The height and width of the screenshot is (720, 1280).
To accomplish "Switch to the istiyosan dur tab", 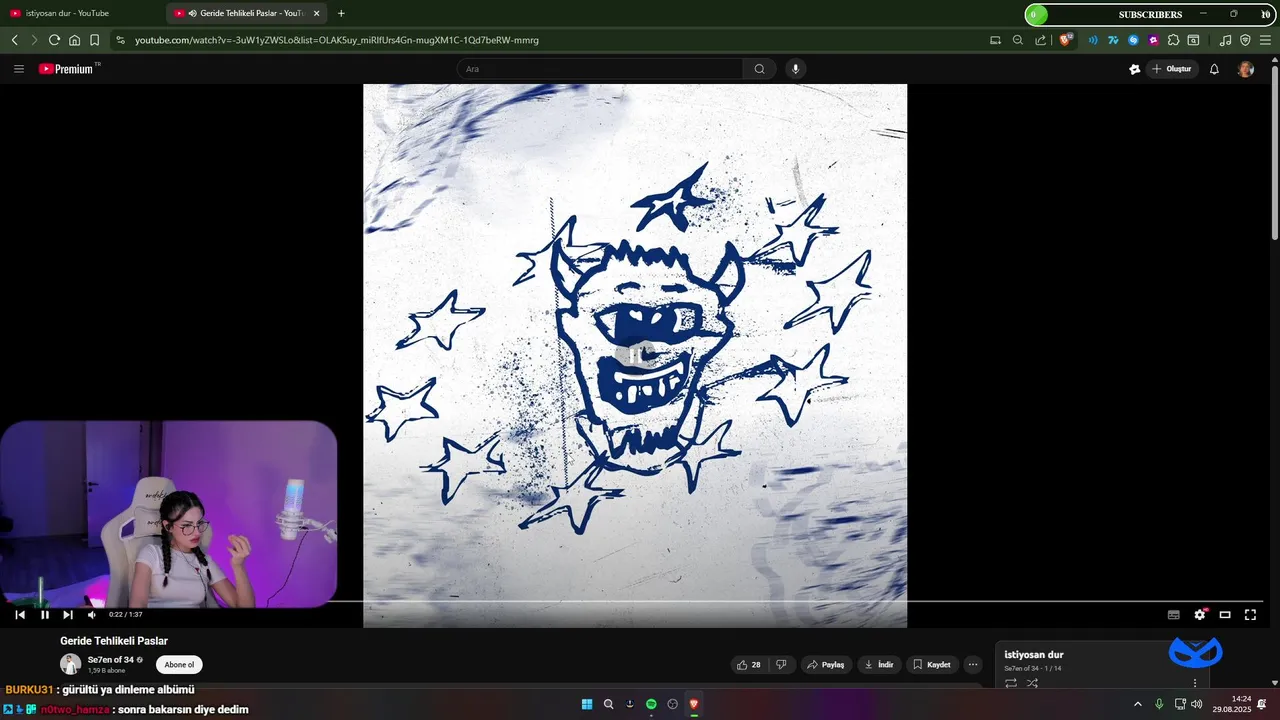I will 82,13.
